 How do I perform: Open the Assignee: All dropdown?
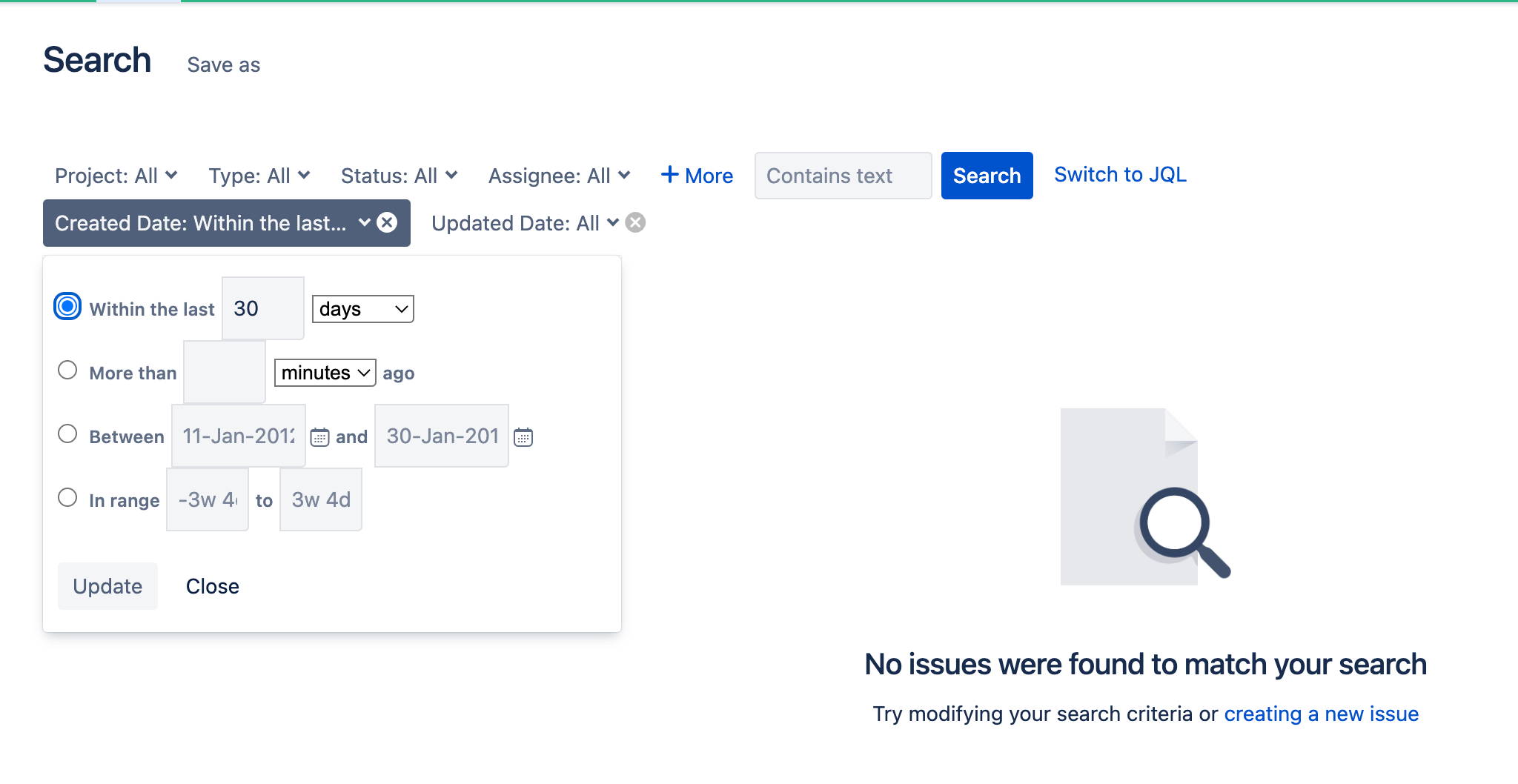point(559,175)
